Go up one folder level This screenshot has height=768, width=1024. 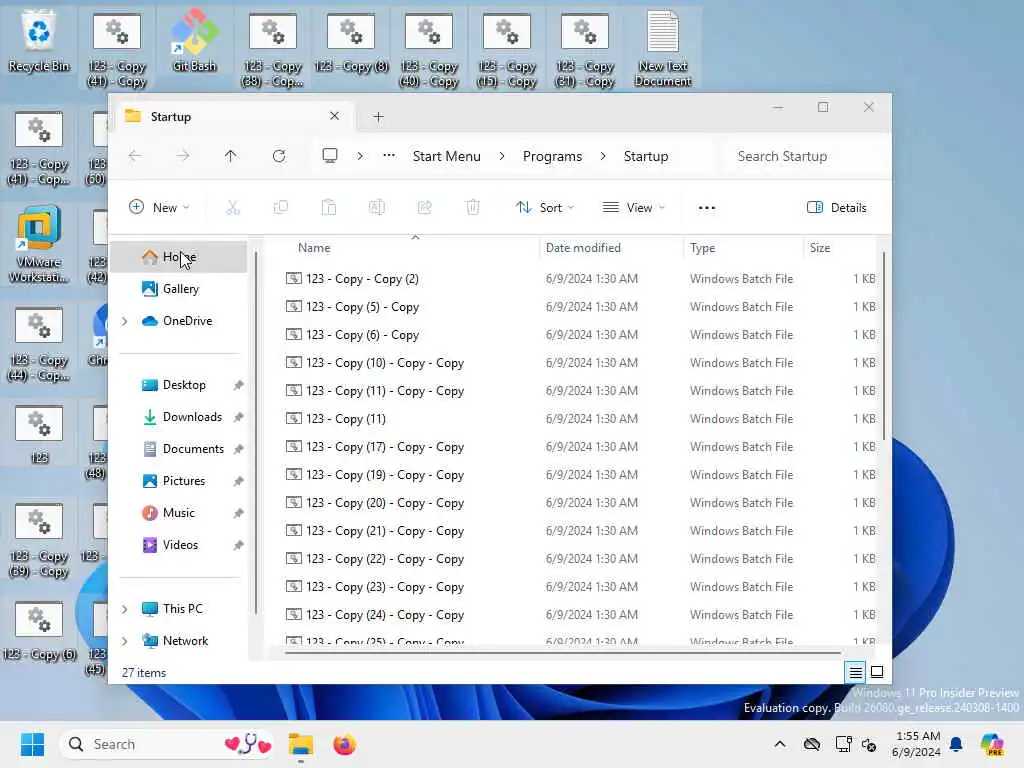coord(231,156)
